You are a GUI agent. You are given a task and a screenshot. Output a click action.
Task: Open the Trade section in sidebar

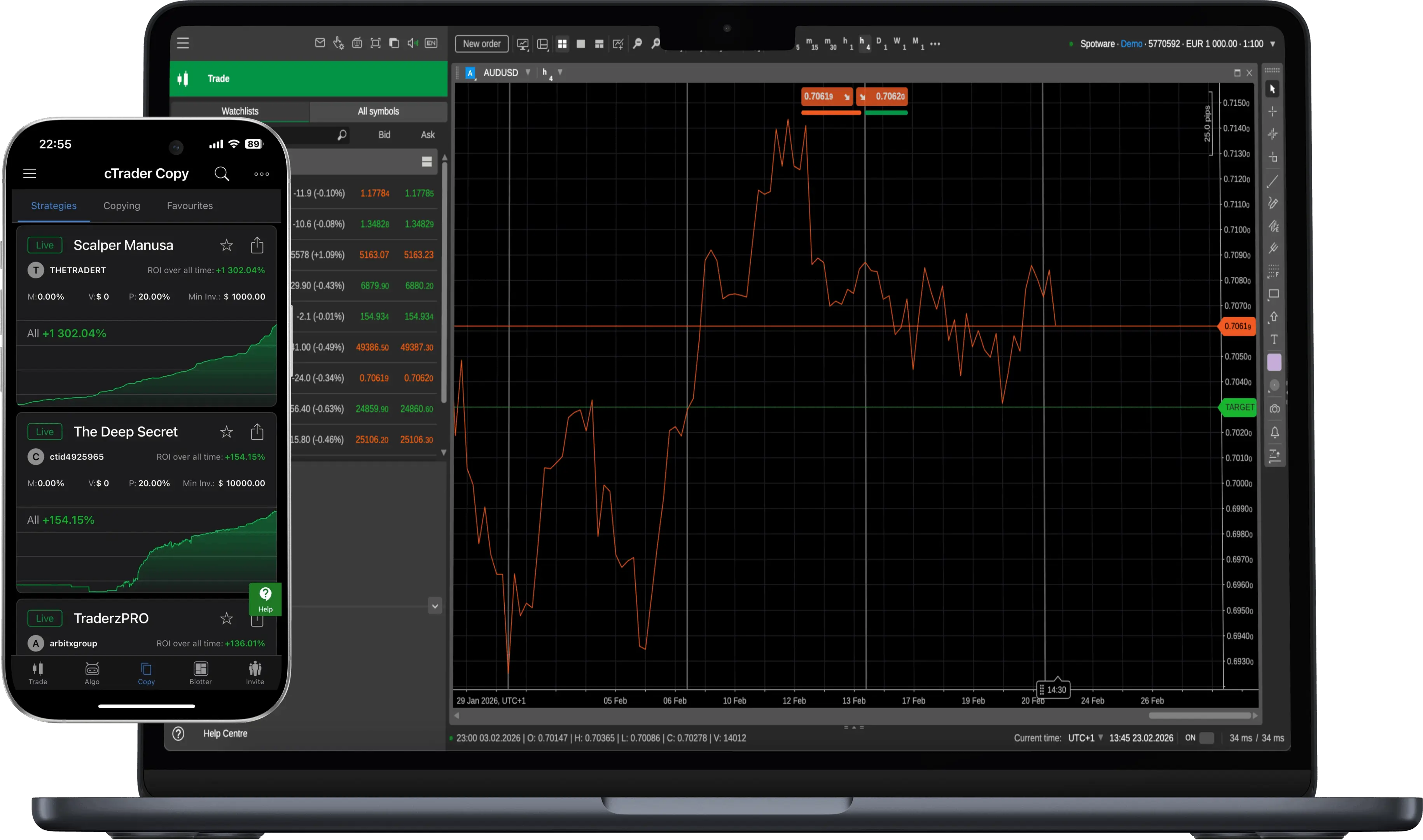tap(308, 79)
